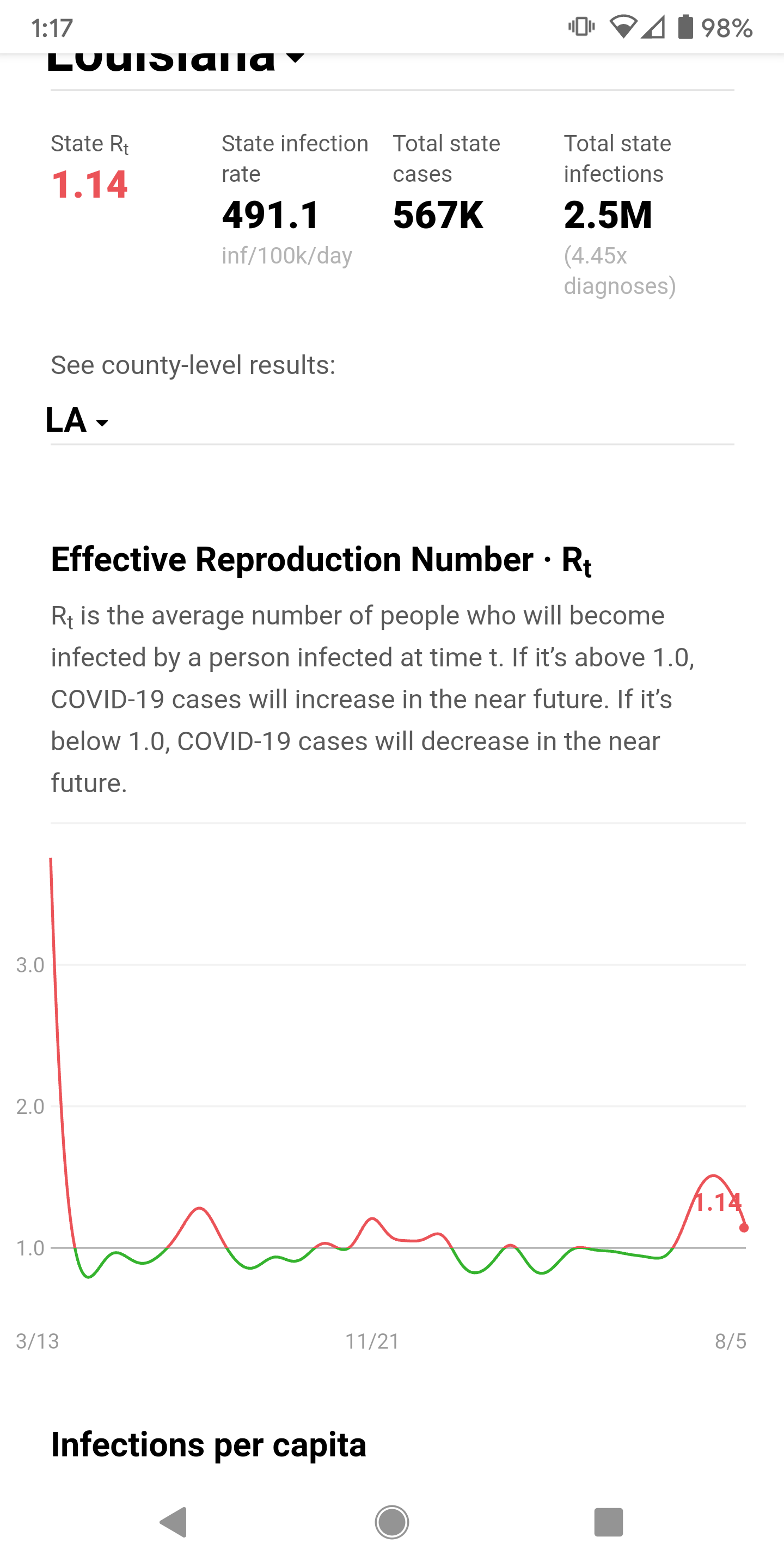This screenshot has width=784, height=1568.
Task: Tap the 491.1 state infection rate figure
Action: pyautogui.click(x=271, y=215)
